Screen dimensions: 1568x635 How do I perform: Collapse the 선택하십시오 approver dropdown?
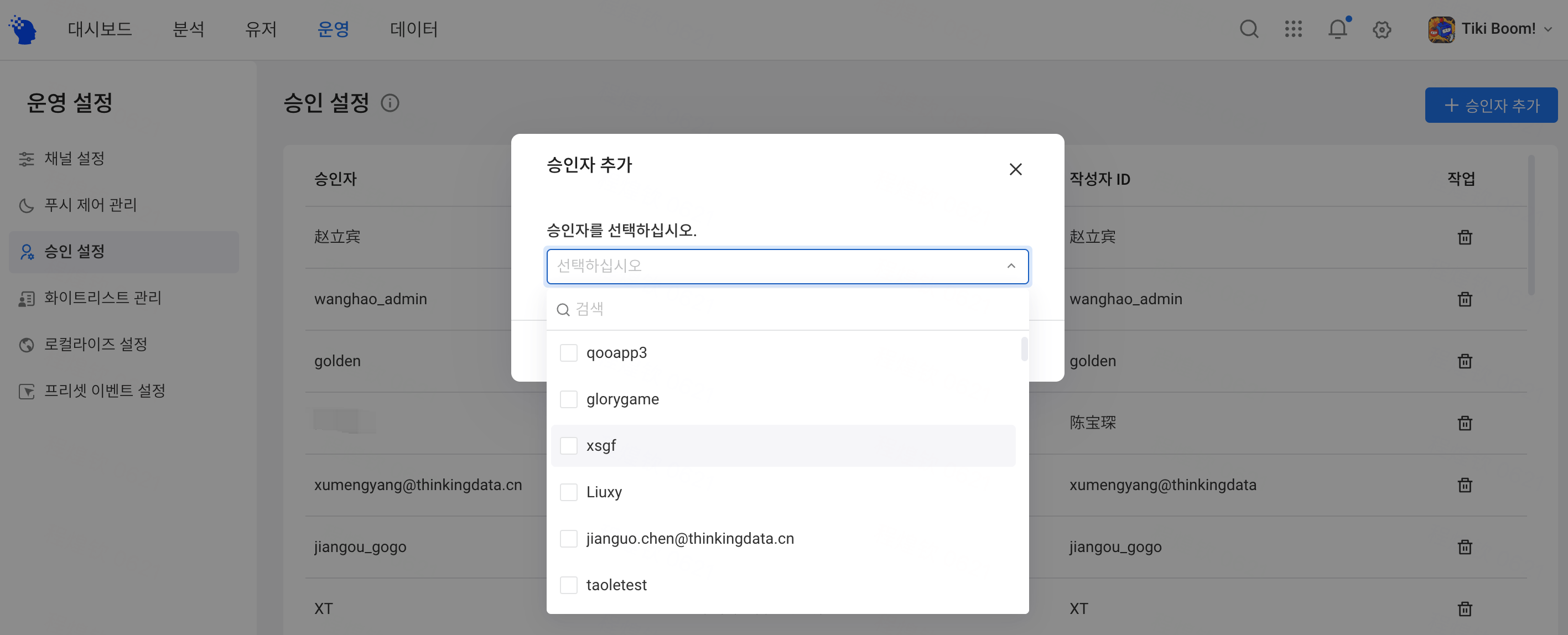[x=1011, y=266]
